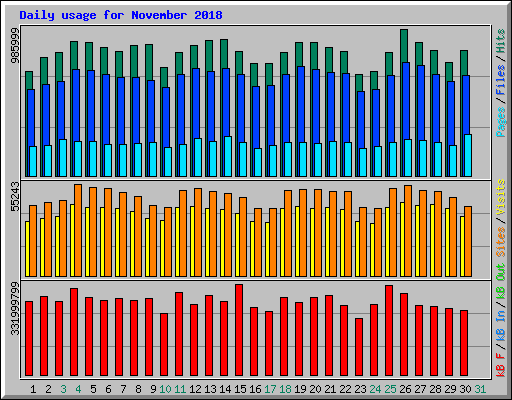Click the shortest red kB bar for day 23
Image resolution: width=512 pixels, height=400 pixels.
point(359,347)
